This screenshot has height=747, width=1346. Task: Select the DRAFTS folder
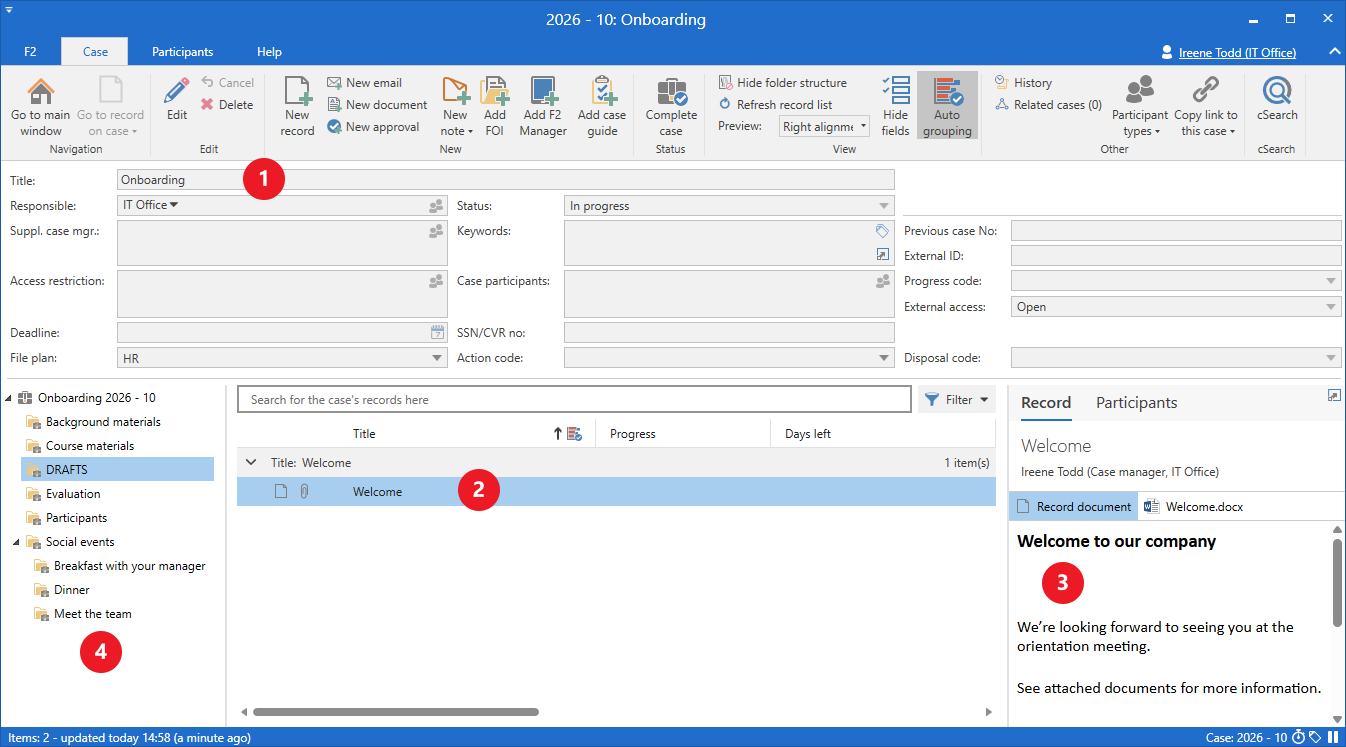[x=116, y=470]
